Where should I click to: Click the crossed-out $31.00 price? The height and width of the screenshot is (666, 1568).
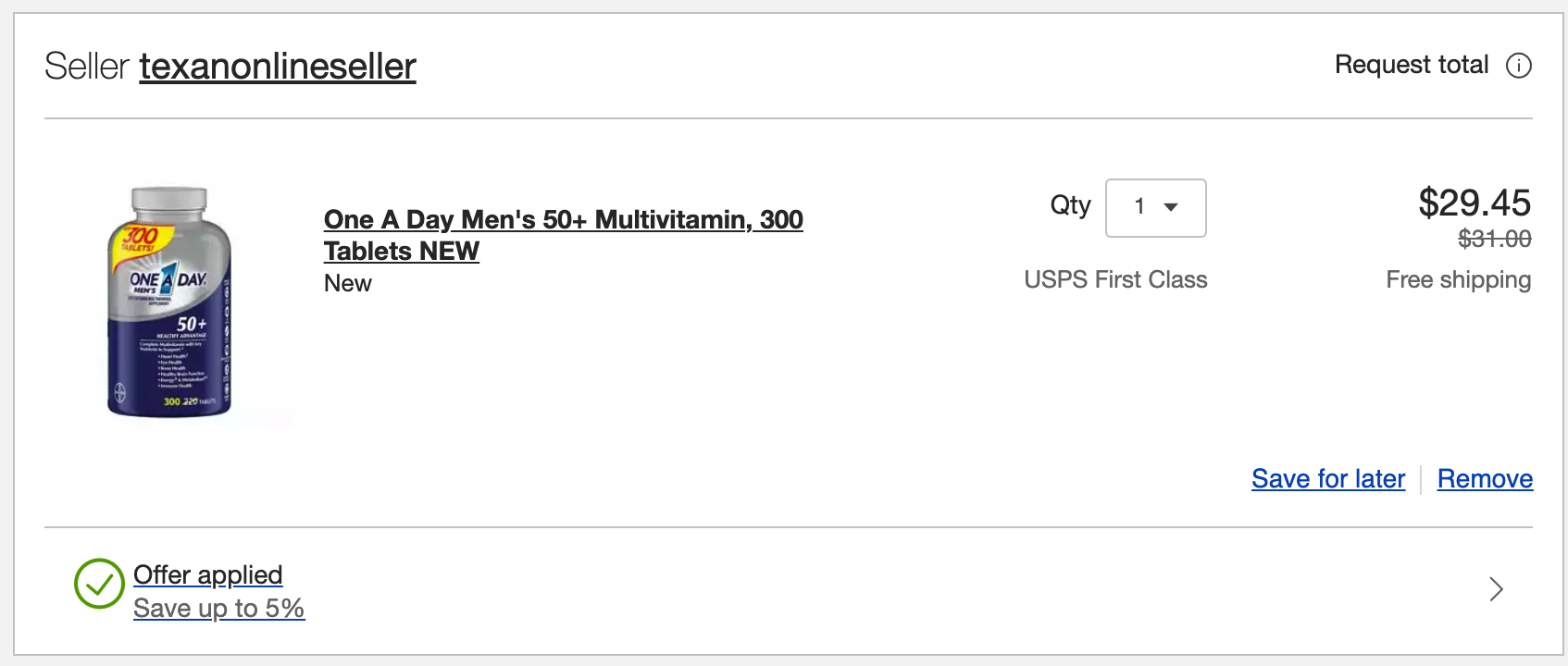(1494, 240)
